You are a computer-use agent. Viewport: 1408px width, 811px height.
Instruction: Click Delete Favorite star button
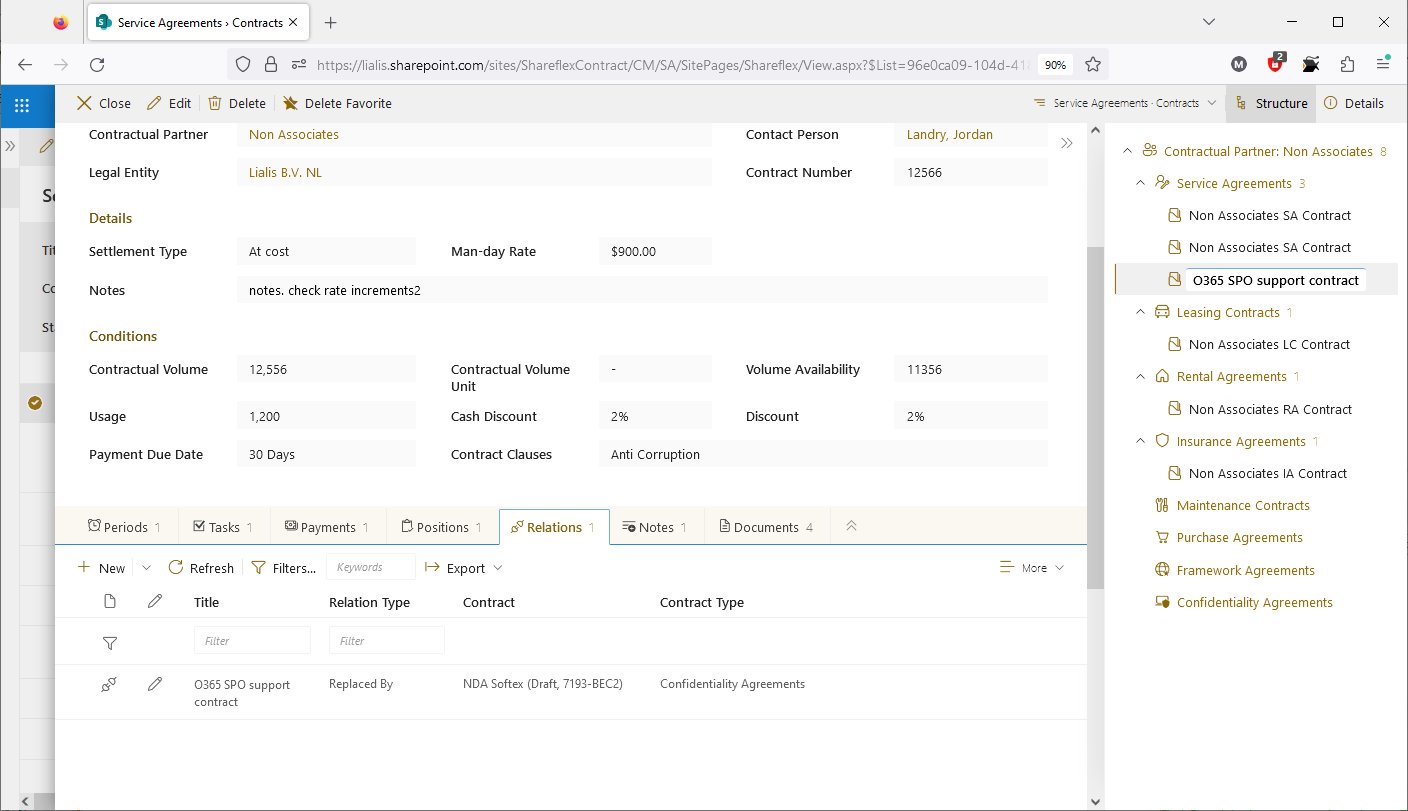click(337, 103)
